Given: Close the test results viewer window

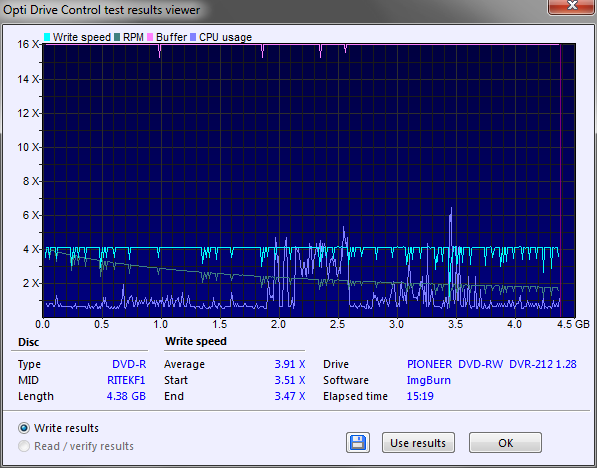Looking at the screenshot, I should (x=572, y=6).
